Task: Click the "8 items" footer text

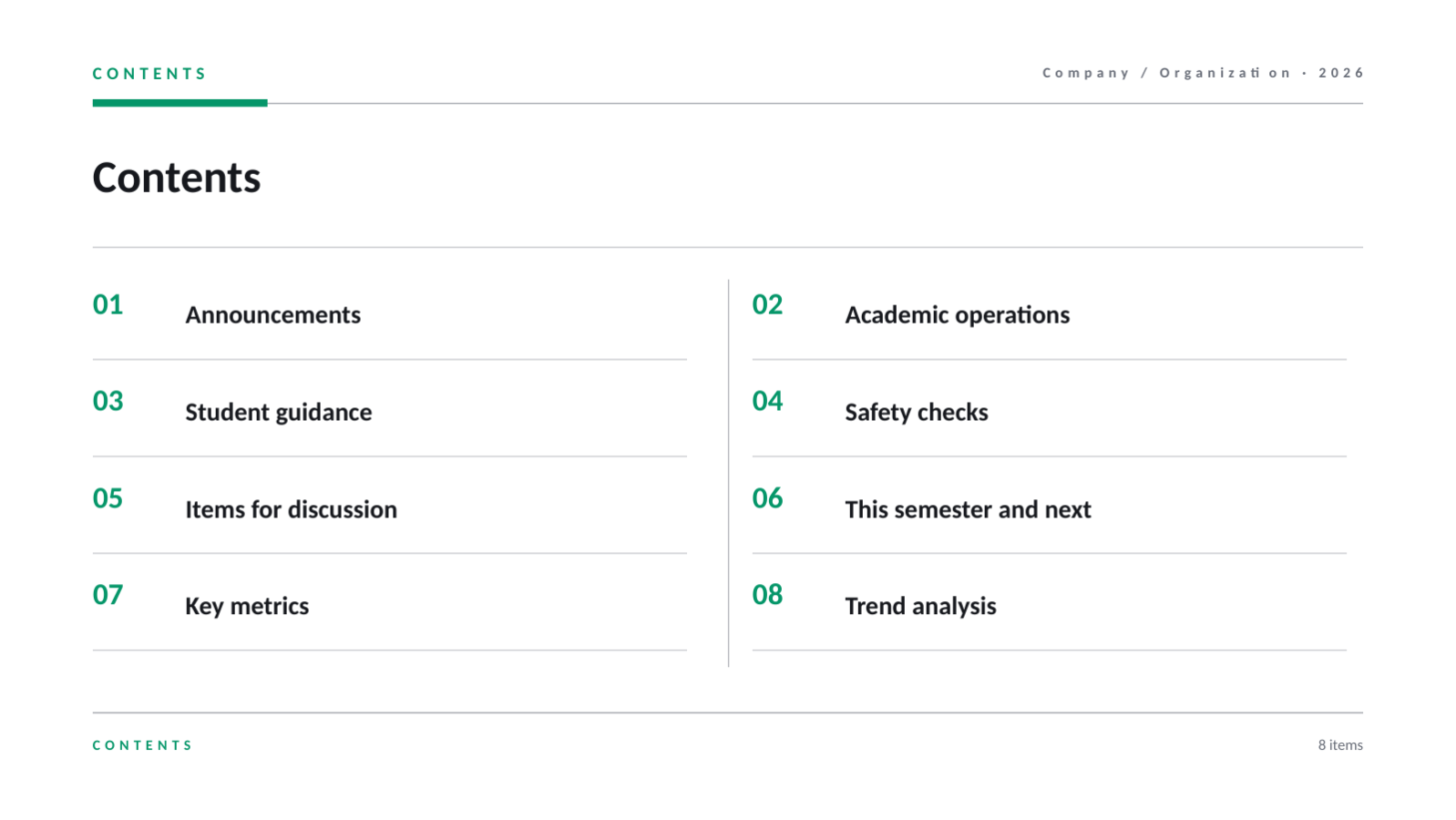Action: click(x=1340, y=744)
